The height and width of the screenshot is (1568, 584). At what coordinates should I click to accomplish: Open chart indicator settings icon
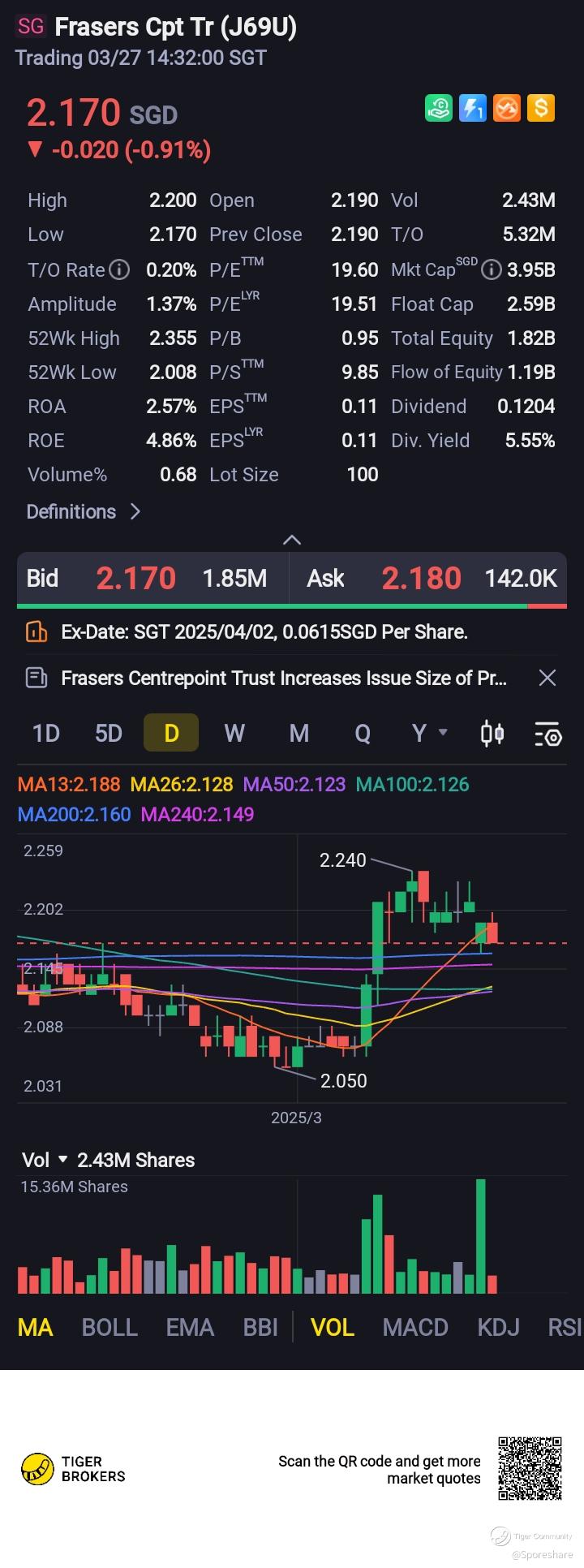click(547, 734)
